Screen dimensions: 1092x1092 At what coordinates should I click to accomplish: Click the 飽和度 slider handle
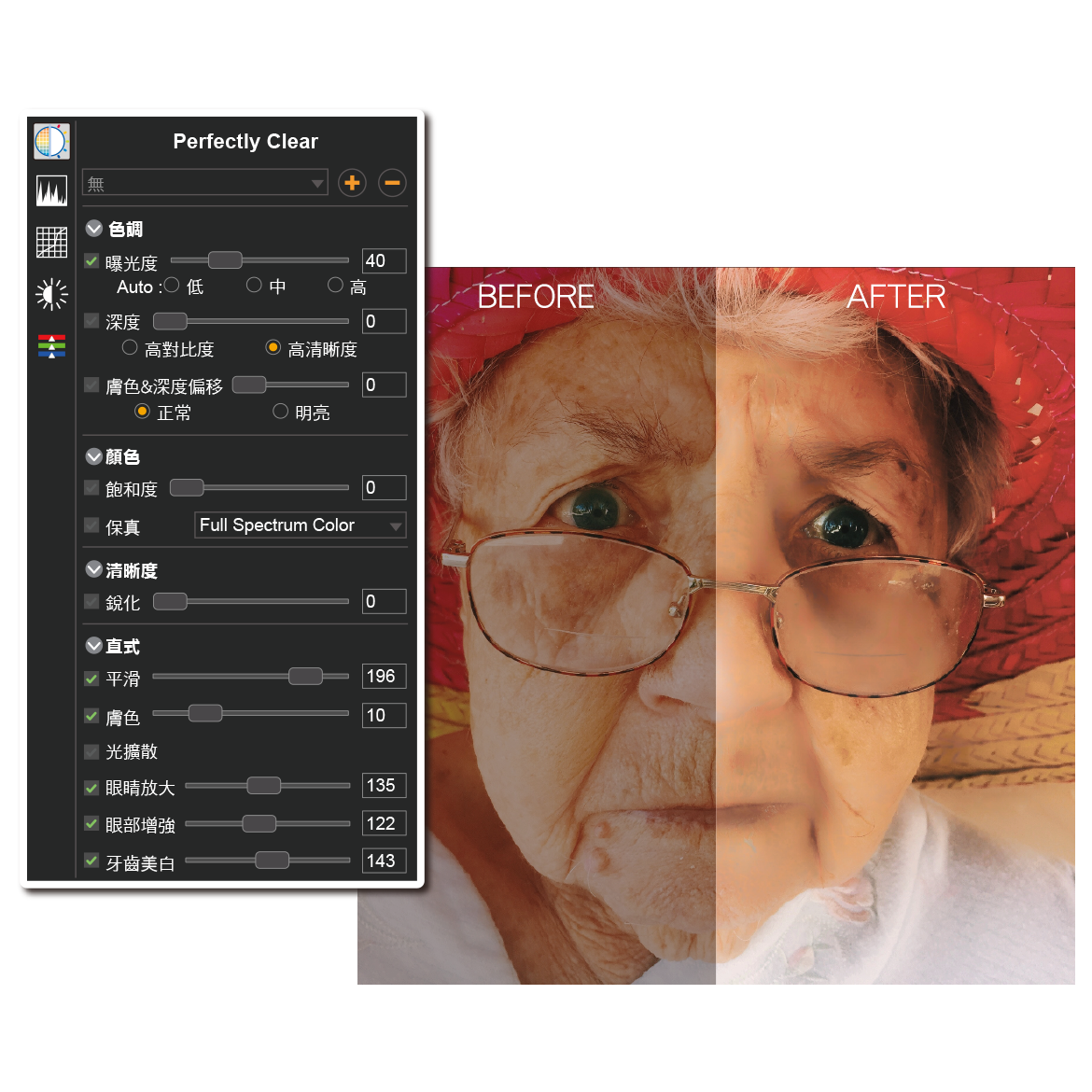point(187,487)
